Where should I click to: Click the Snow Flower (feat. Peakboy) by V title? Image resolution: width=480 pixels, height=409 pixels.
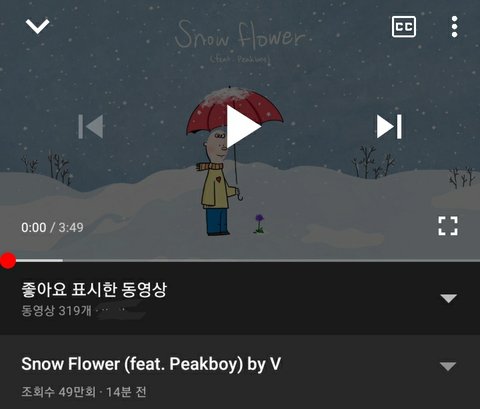[151, 364]
